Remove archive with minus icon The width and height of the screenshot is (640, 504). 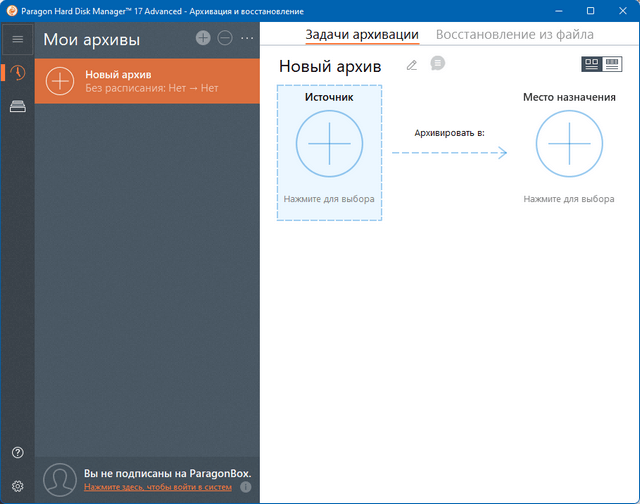point(225,38)
